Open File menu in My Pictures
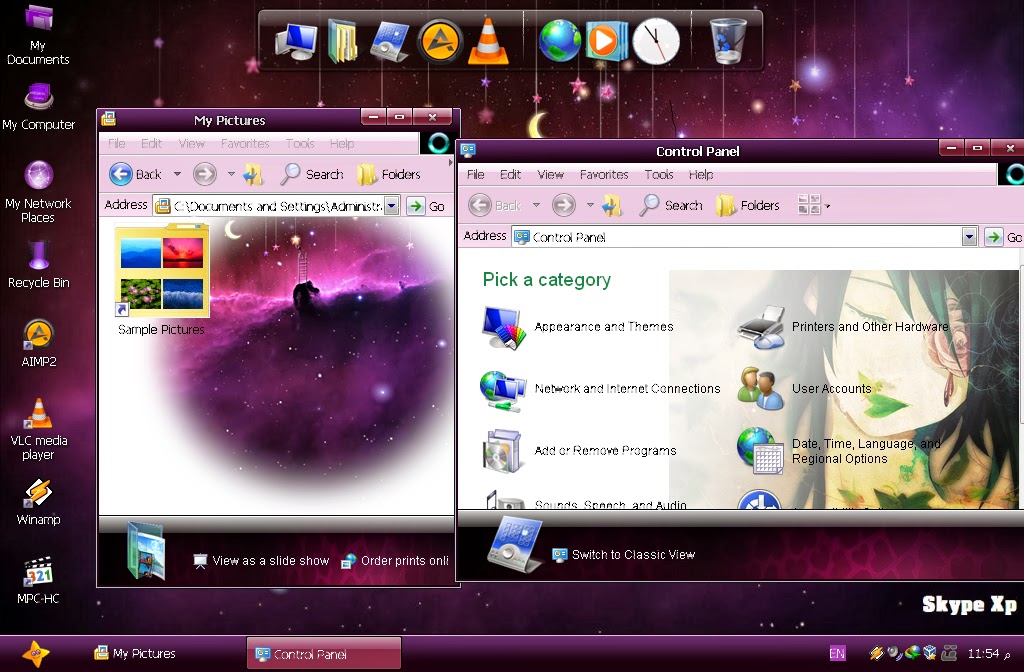The height and width of the screenshot is (672, 1024). (x=117, y=144)
